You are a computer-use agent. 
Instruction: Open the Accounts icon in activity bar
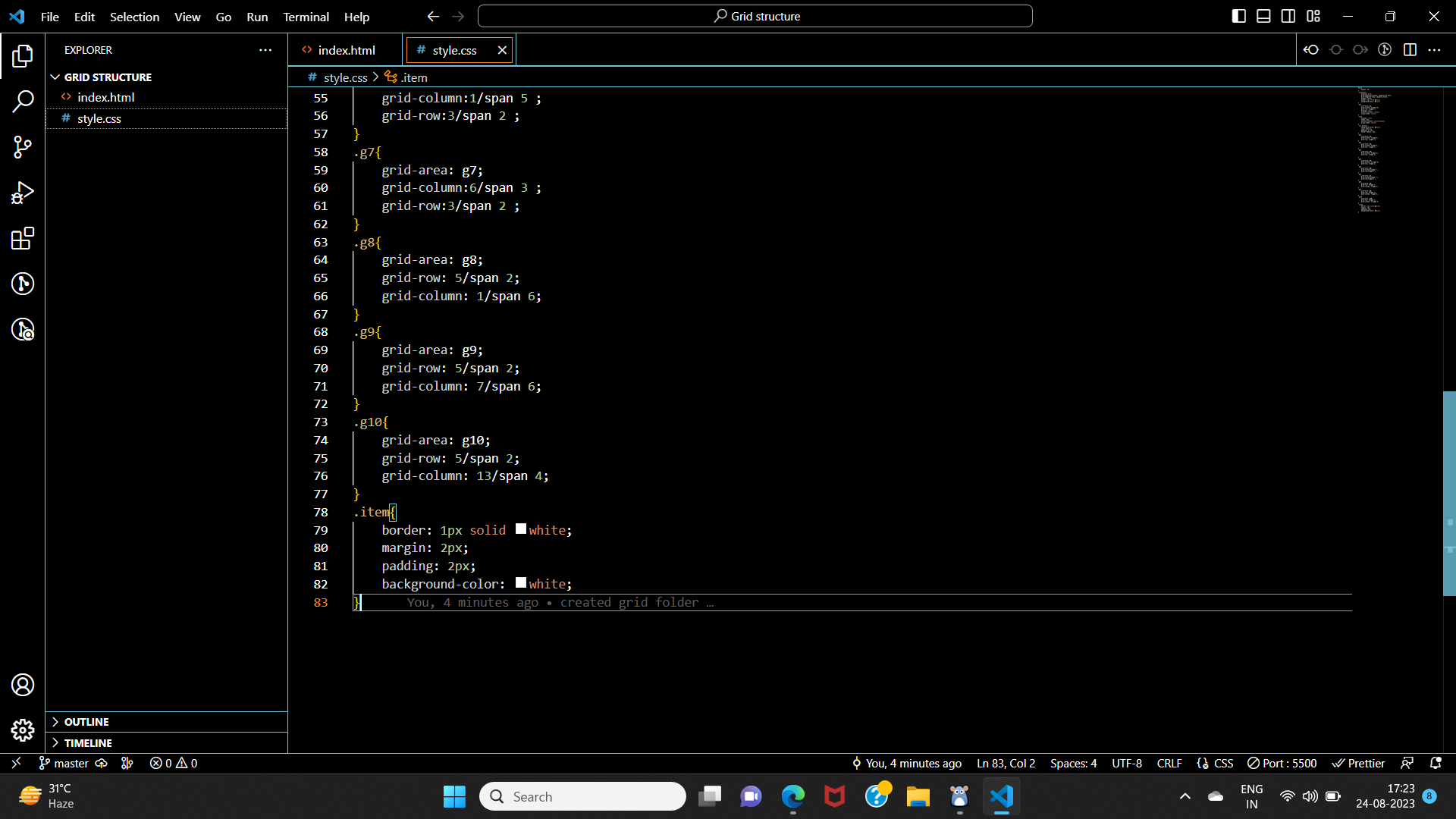(x=23, y=685)
